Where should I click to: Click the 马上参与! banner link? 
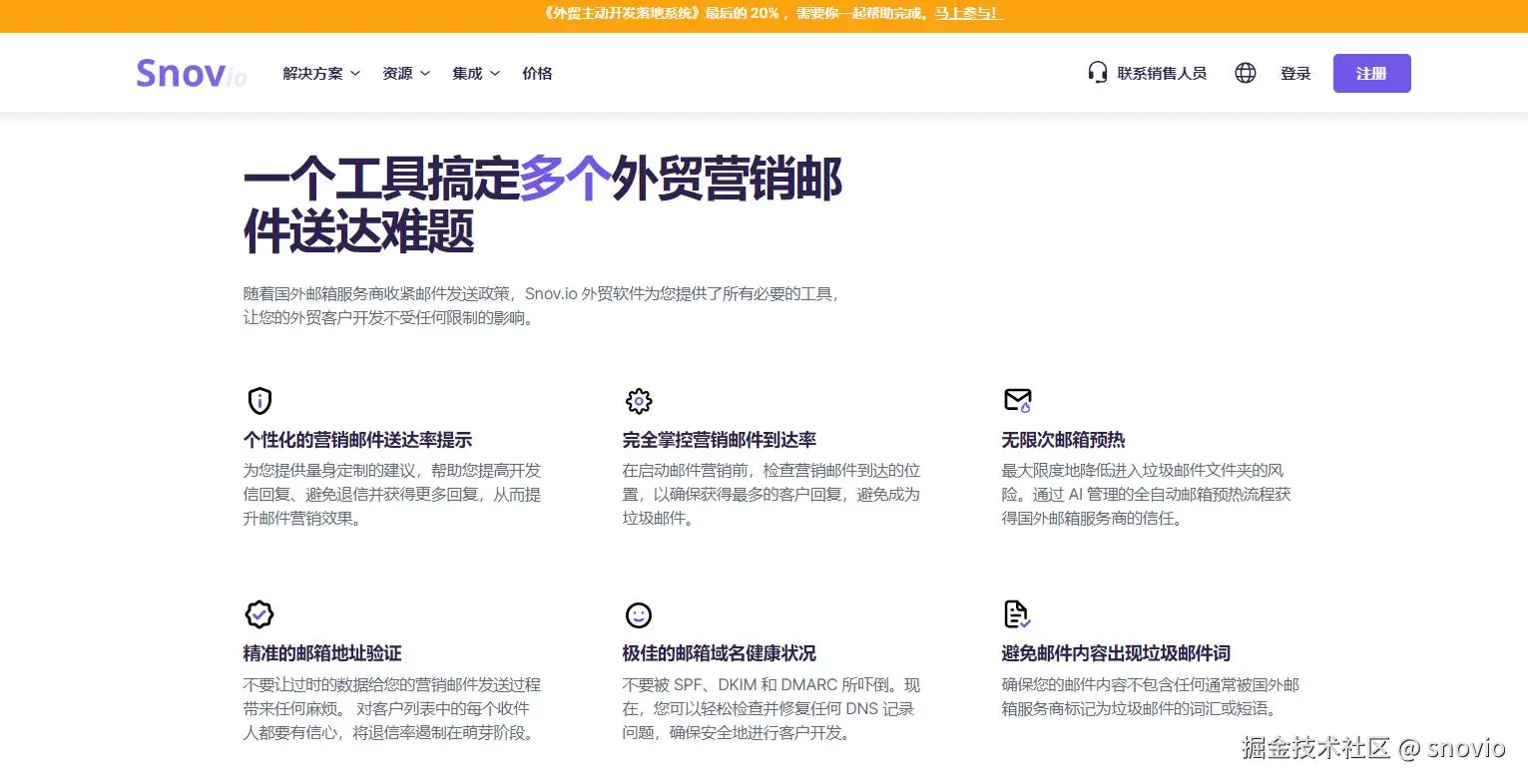(968, 14)
